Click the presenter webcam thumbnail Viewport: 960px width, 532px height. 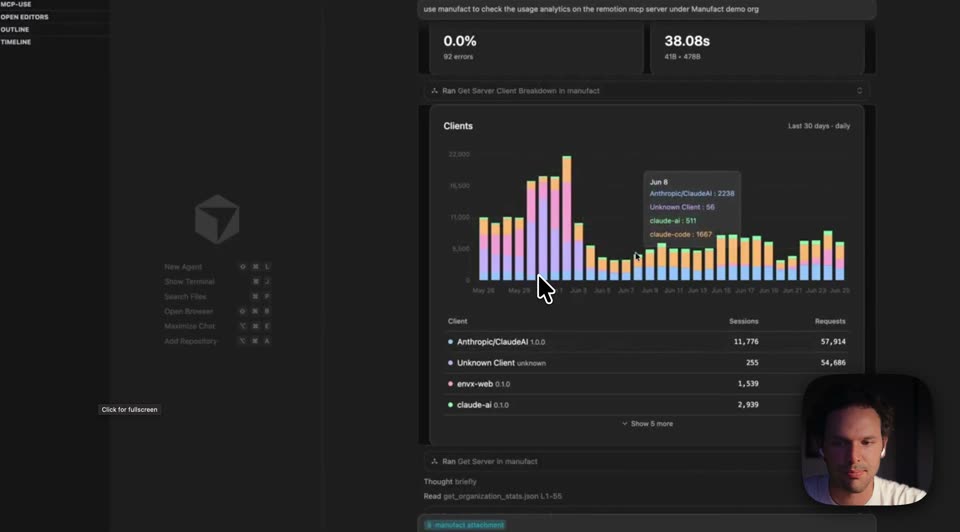867,440
